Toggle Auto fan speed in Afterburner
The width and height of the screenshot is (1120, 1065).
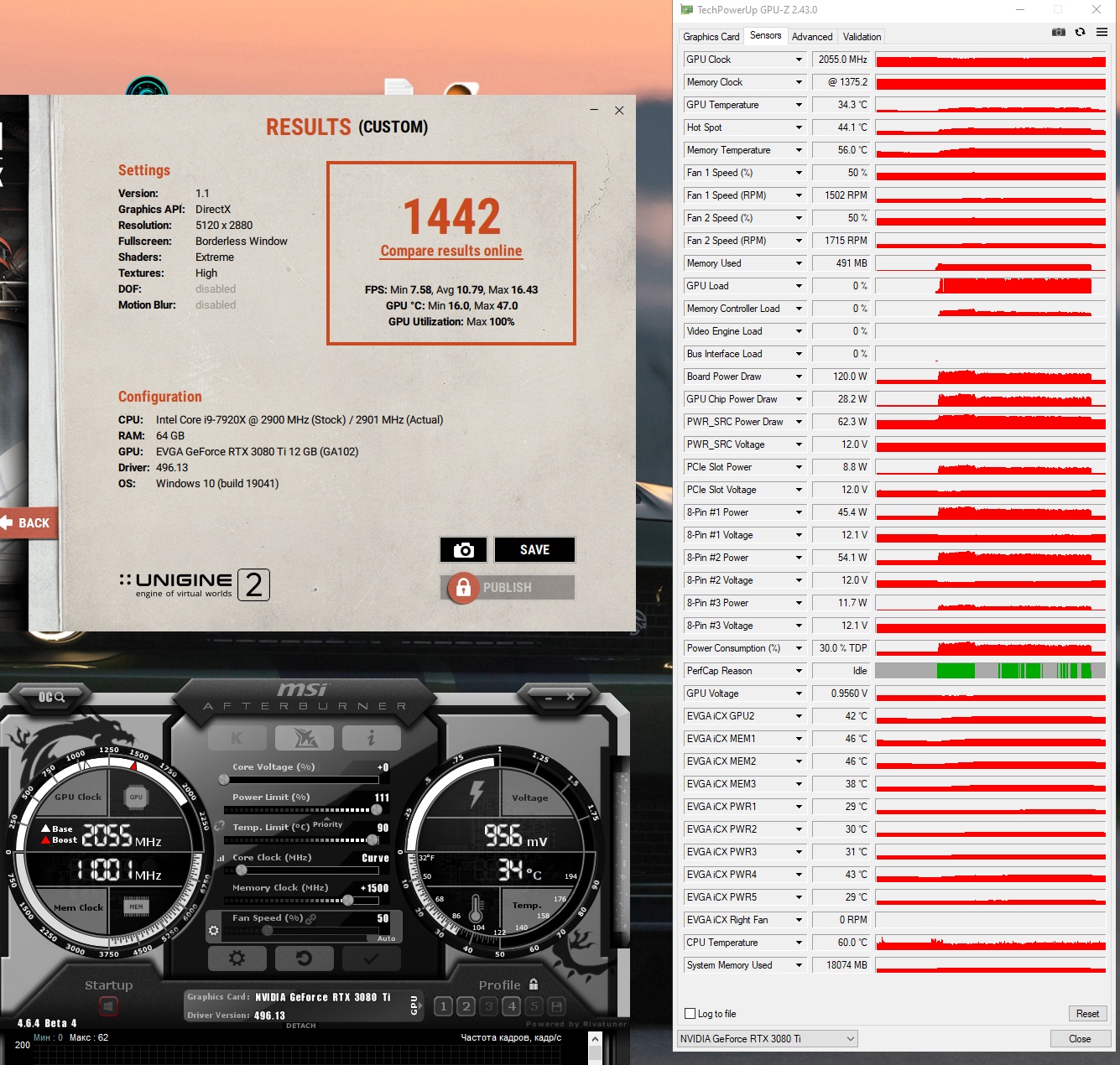386,938
